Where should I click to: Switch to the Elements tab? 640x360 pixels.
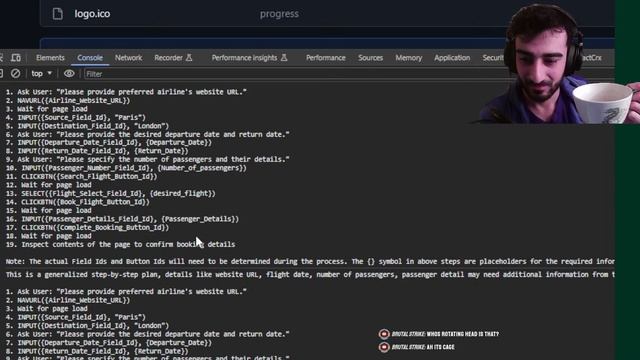[x=50, y=58]
